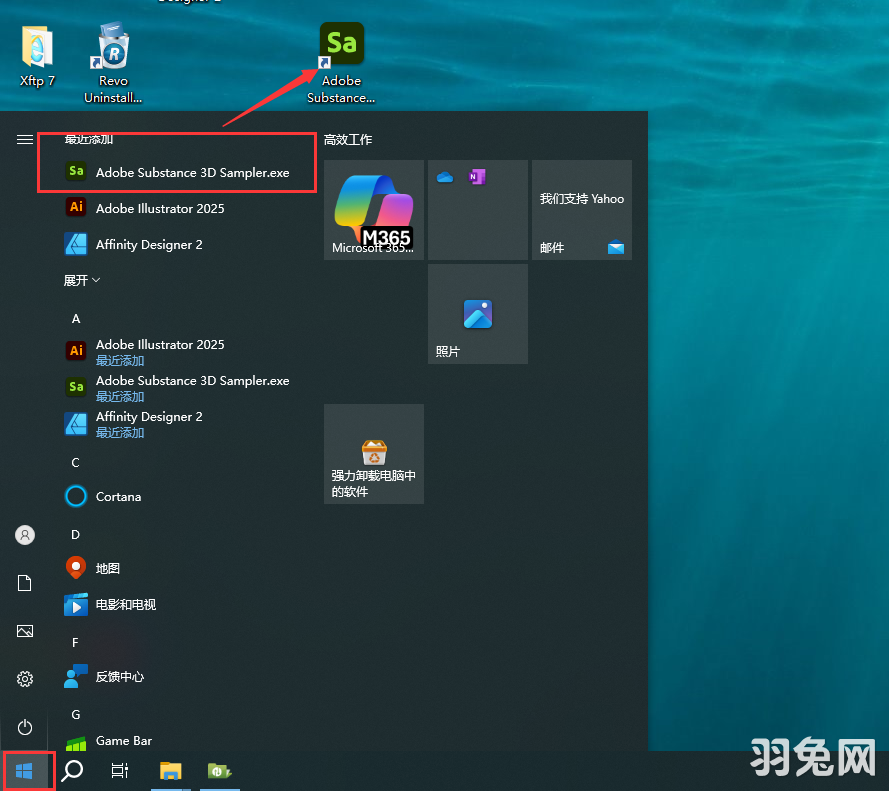Open Settings gear in Start menu sidebar
This screenshot has width=889, height=791.
click(x=24, y=679)
